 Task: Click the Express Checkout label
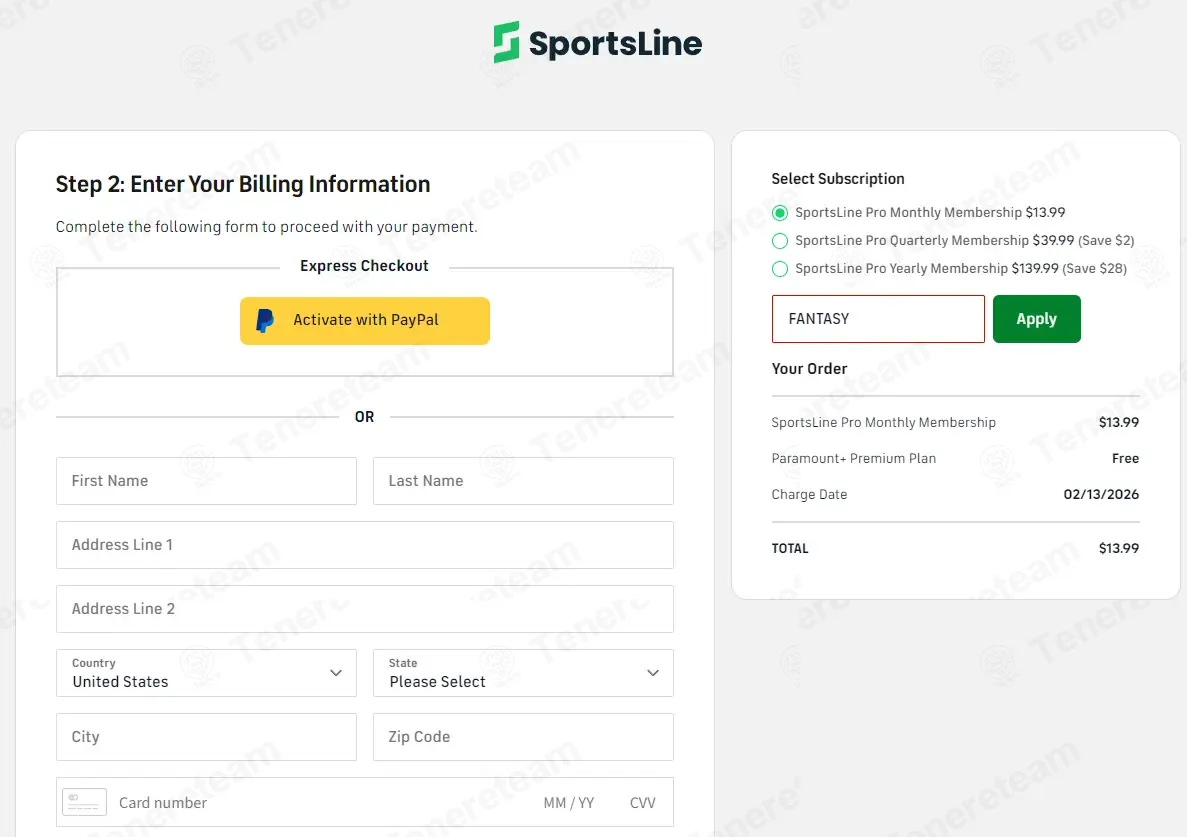[x=364, y=266]
